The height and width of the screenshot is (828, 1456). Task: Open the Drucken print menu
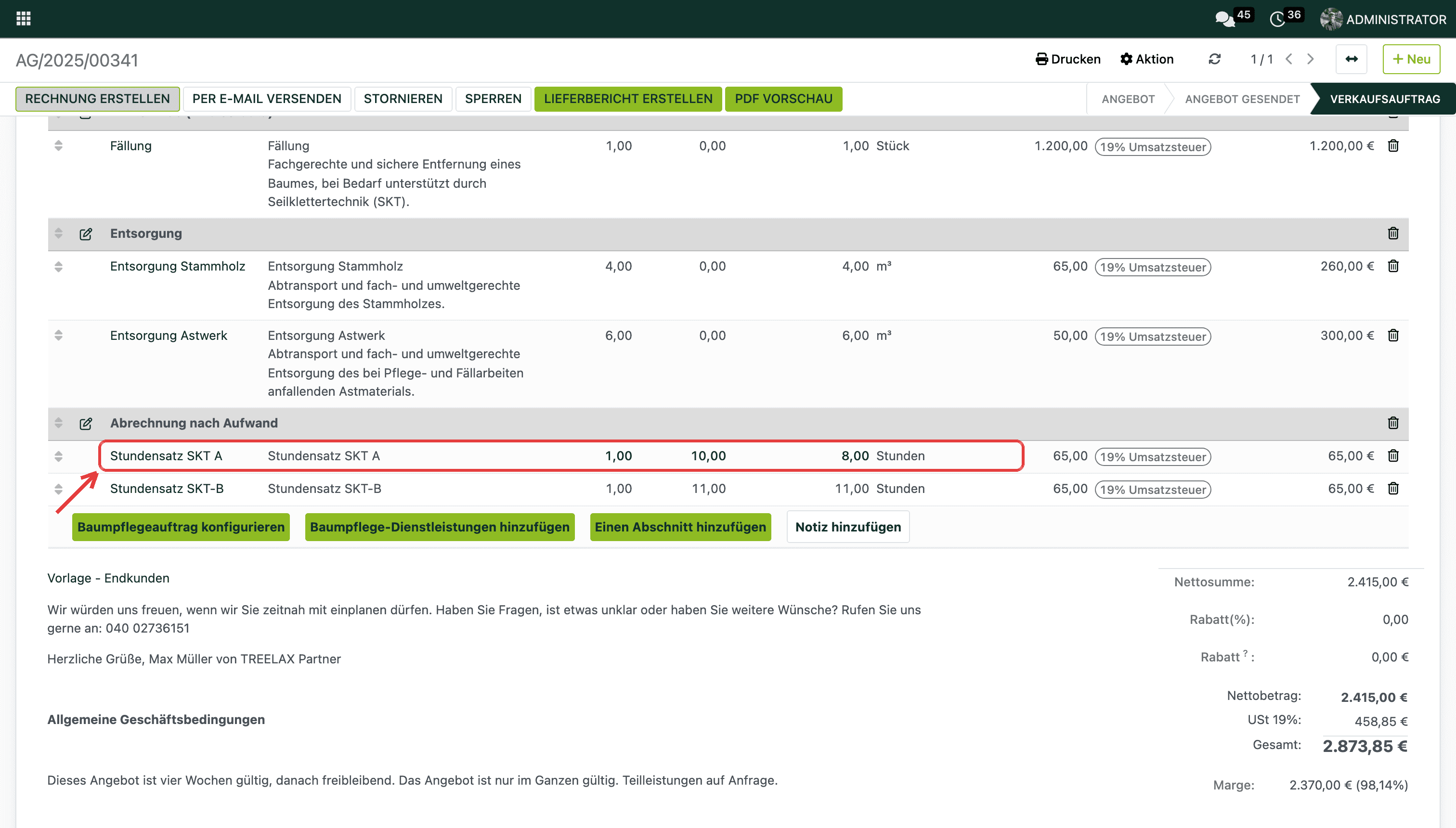pos(1067,59)
